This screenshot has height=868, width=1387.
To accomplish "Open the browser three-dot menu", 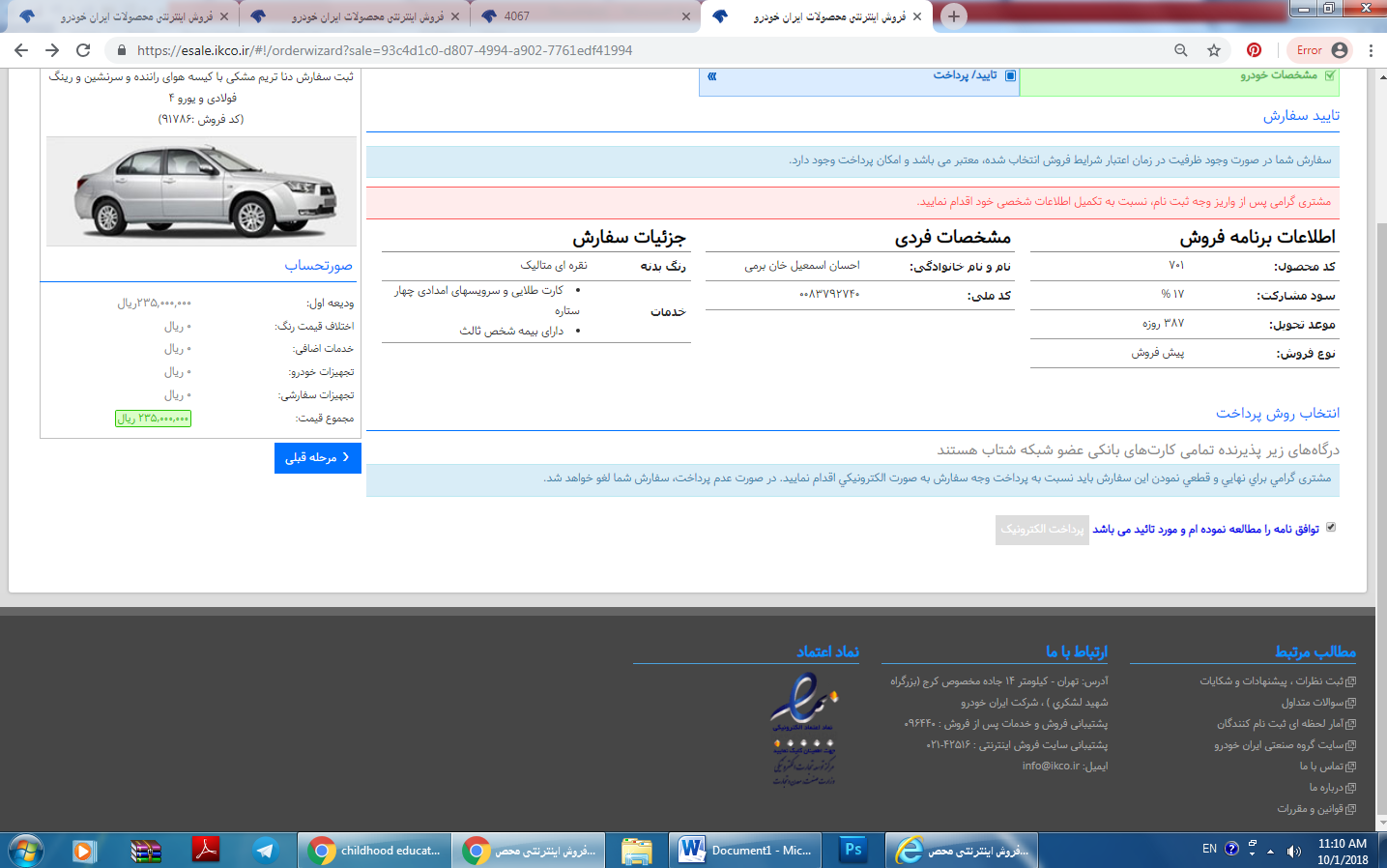I will click(x=1373, y=49).
